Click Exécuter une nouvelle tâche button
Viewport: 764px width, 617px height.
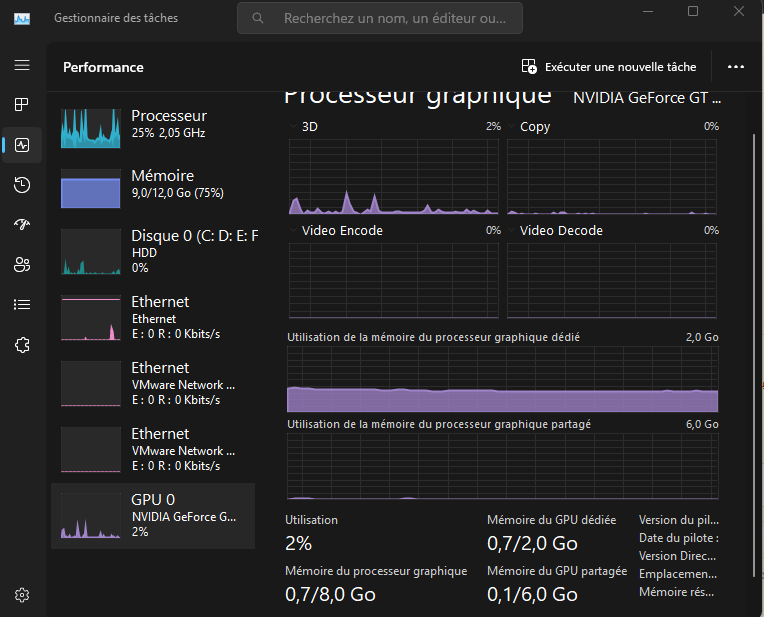(x=609, y=67)
